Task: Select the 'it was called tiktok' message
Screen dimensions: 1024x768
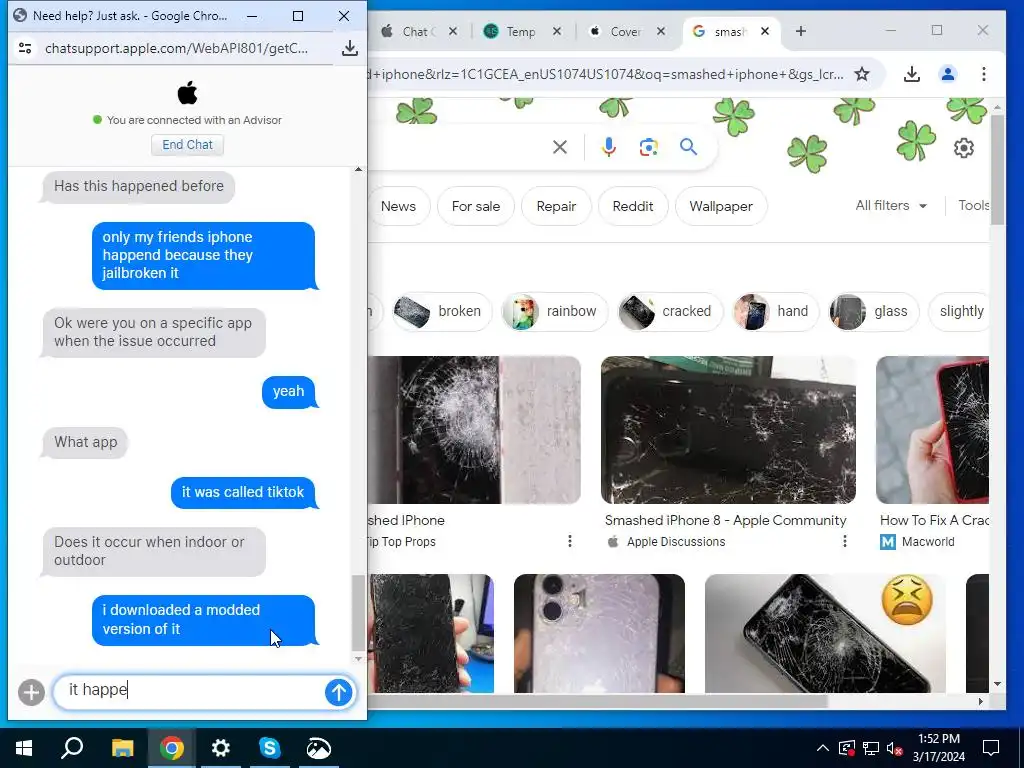Action: tap(243, 492)
